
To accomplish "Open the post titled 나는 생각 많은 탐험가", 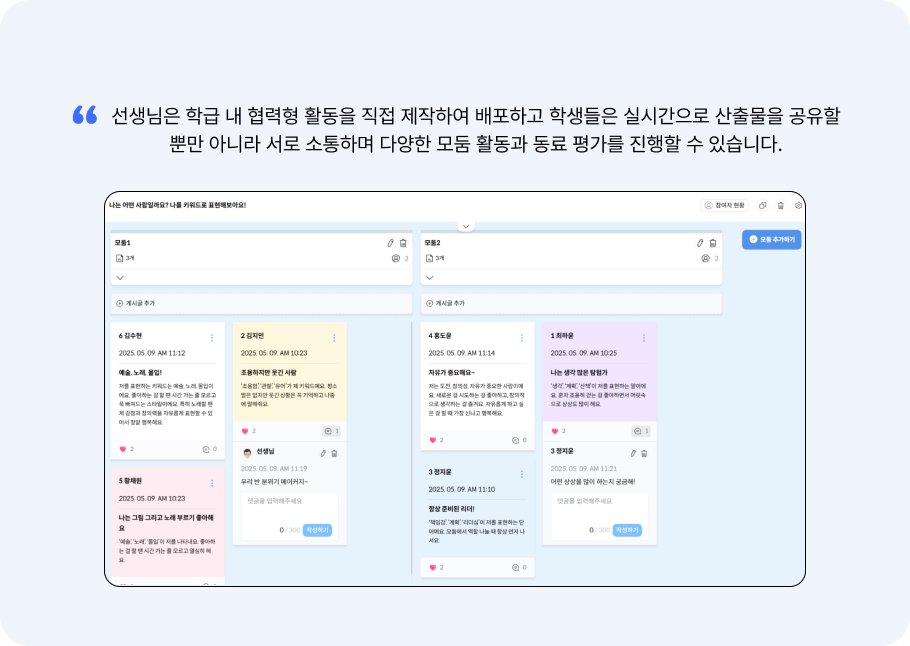I will pyautogui.click(x=579, y=373).
